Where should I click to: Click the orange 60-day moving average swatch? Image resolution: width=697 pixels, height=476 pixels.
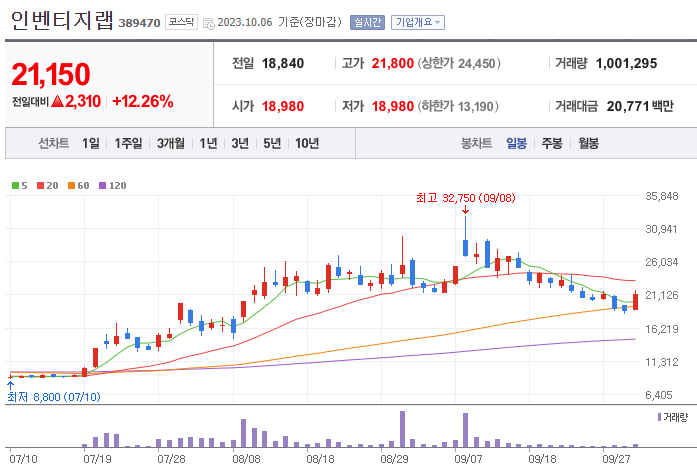71,185
